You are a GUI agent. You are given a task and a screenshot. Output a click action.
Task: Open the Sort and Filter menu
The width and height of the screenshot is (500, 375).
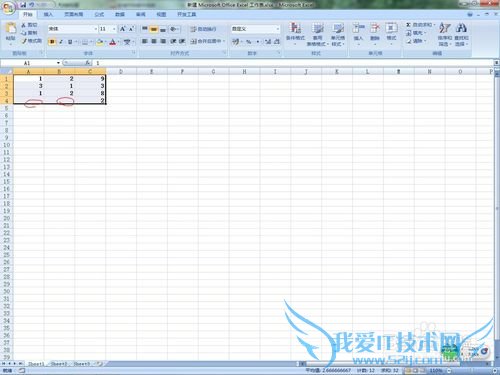click(445, 34)
